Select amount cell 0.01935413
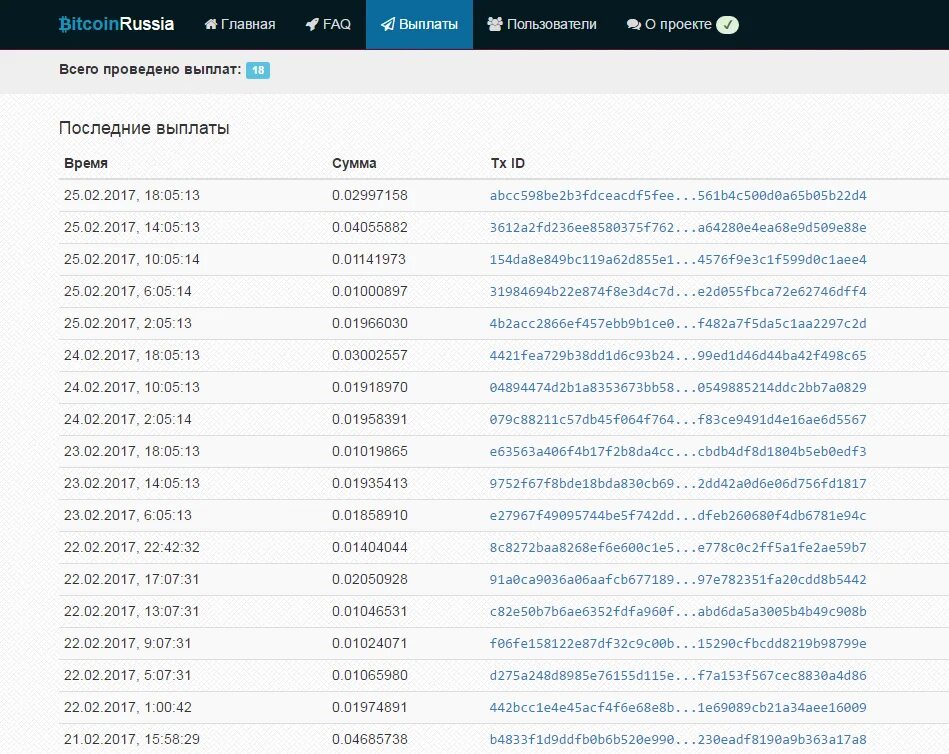949x754 pixels. pyautogui.click(x=370, y=484)
